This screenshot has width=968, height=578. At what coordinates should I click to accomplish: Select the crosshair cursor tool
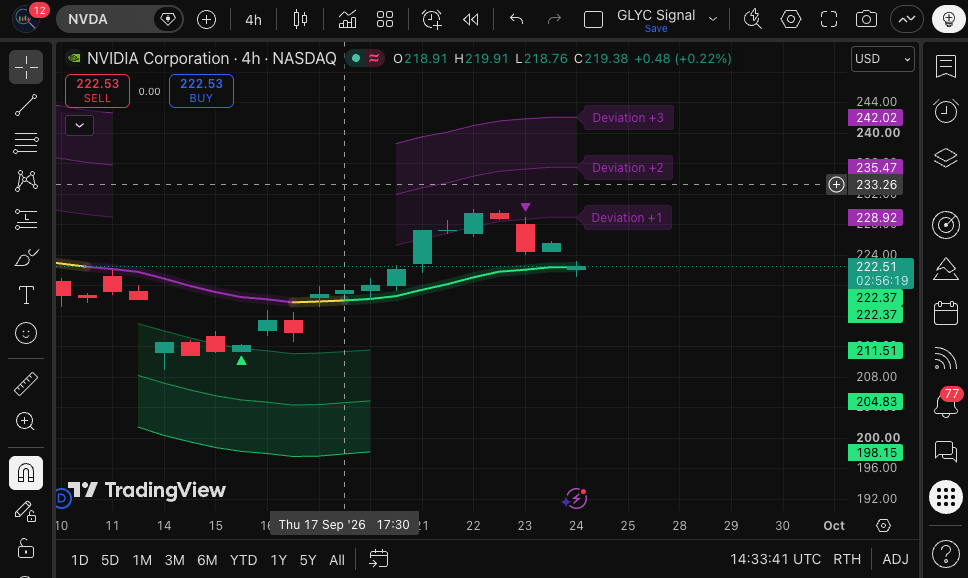(26, 67)
